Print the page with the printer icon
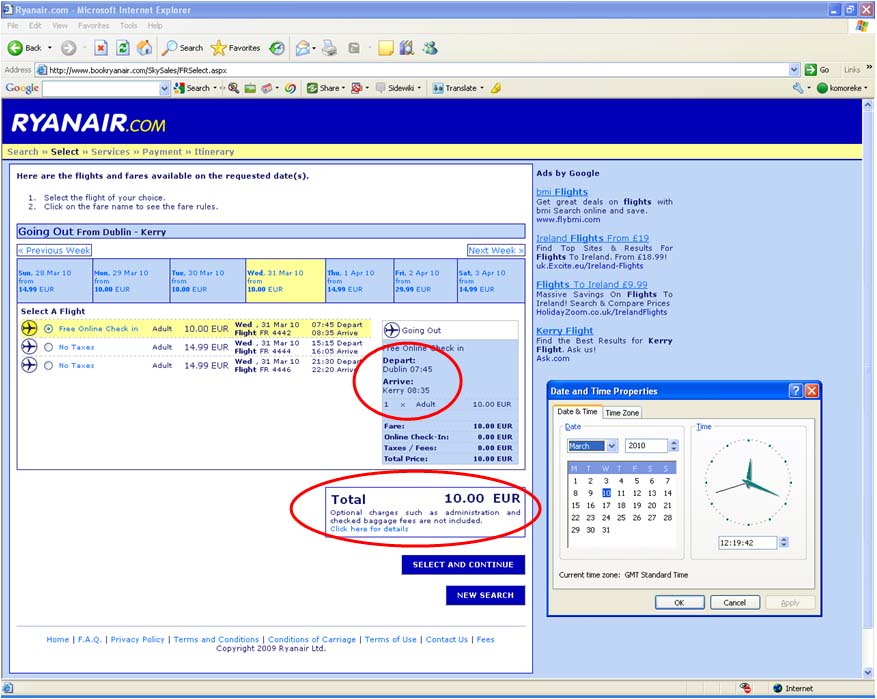Image resolution: width=877 pixels, height=699 pixels. coord(330,48)
